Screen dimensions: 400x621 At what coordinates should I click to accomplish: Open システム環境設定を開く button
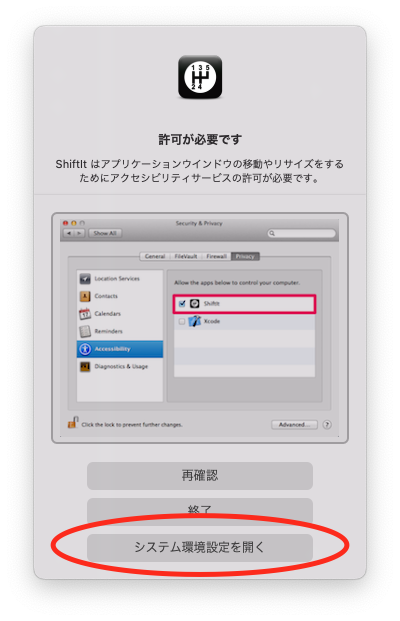(x=200, y=547)
